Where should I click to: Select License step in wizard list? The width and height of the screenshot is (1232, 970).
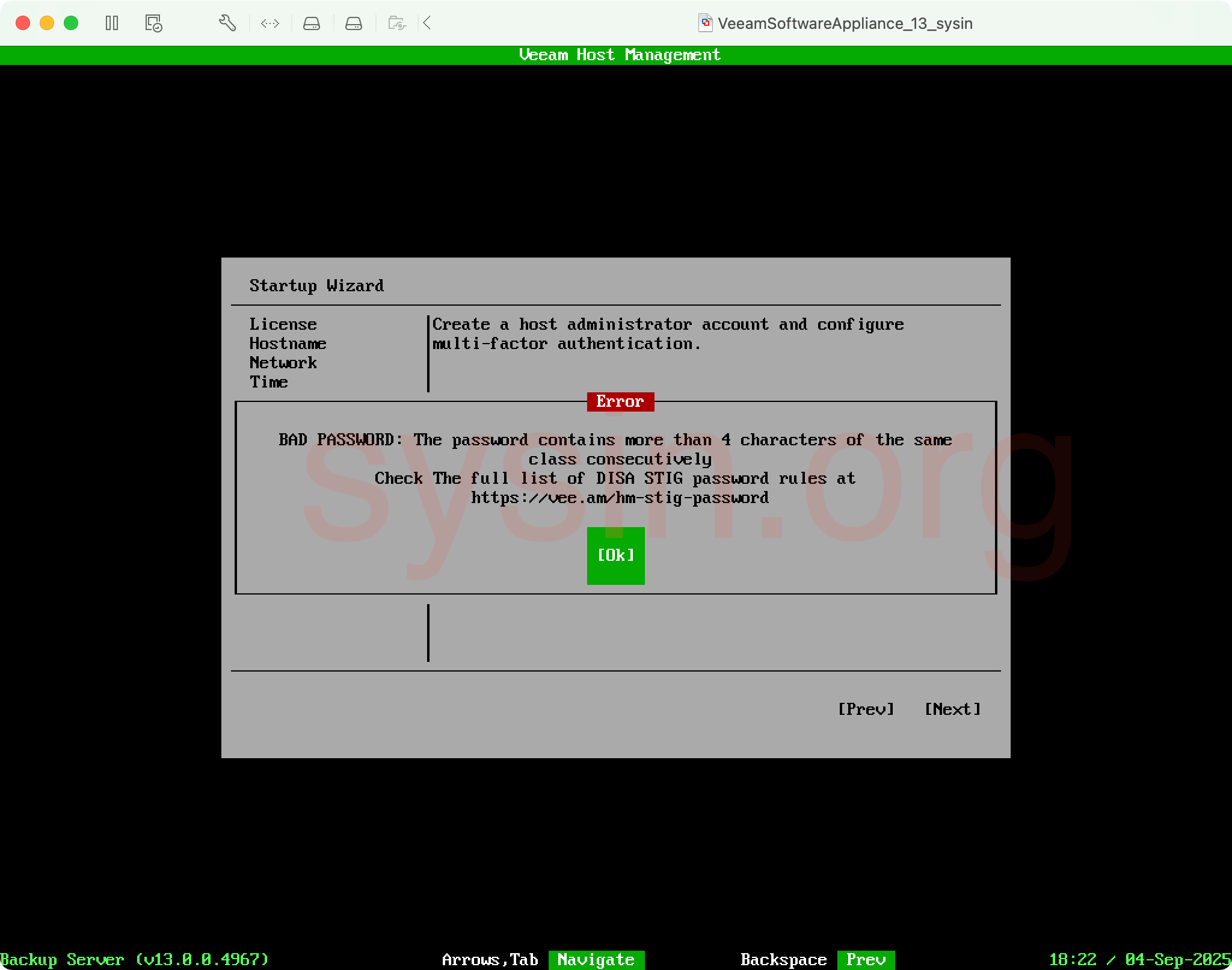[x=283, y=324]
